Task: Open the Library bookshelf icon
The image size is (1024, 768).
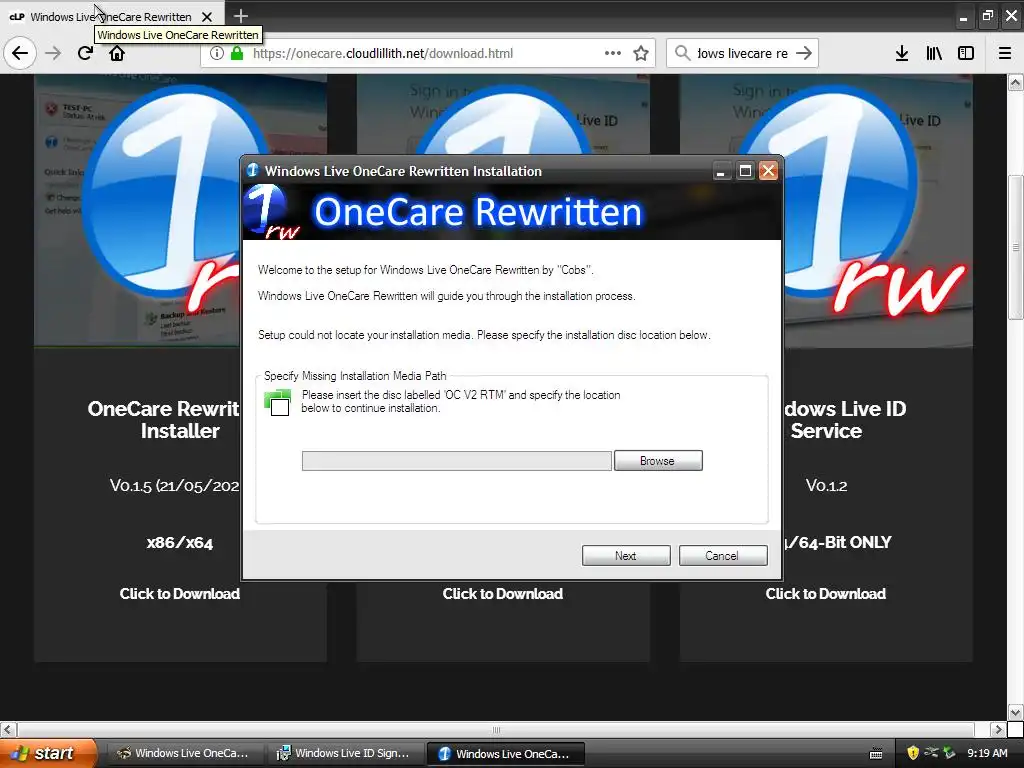Action: coord(934,53)
